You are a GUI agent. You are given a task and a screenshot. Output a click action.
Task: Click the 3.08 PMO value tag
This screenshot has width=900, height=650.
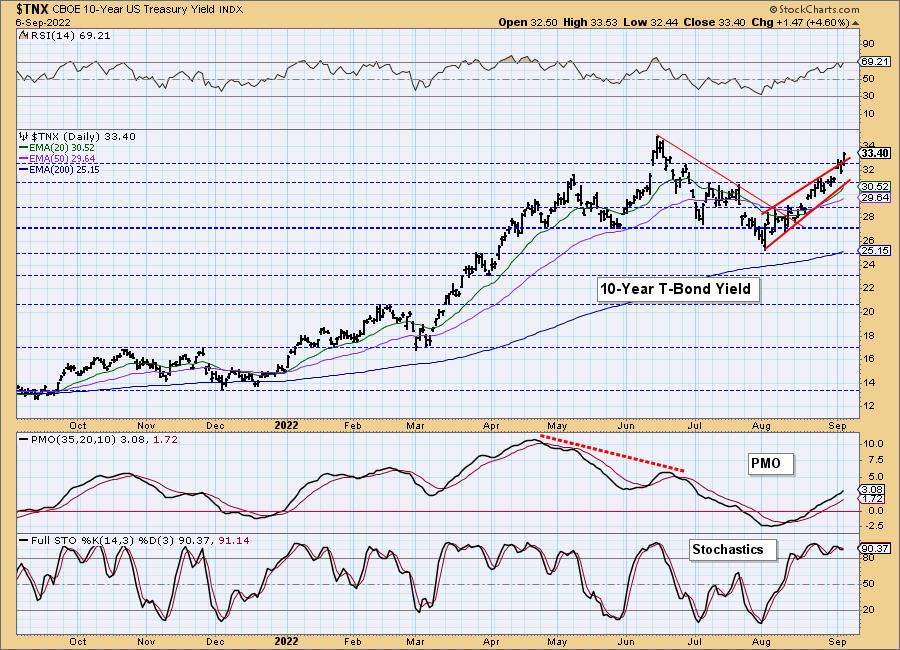(x=873, y=490)
